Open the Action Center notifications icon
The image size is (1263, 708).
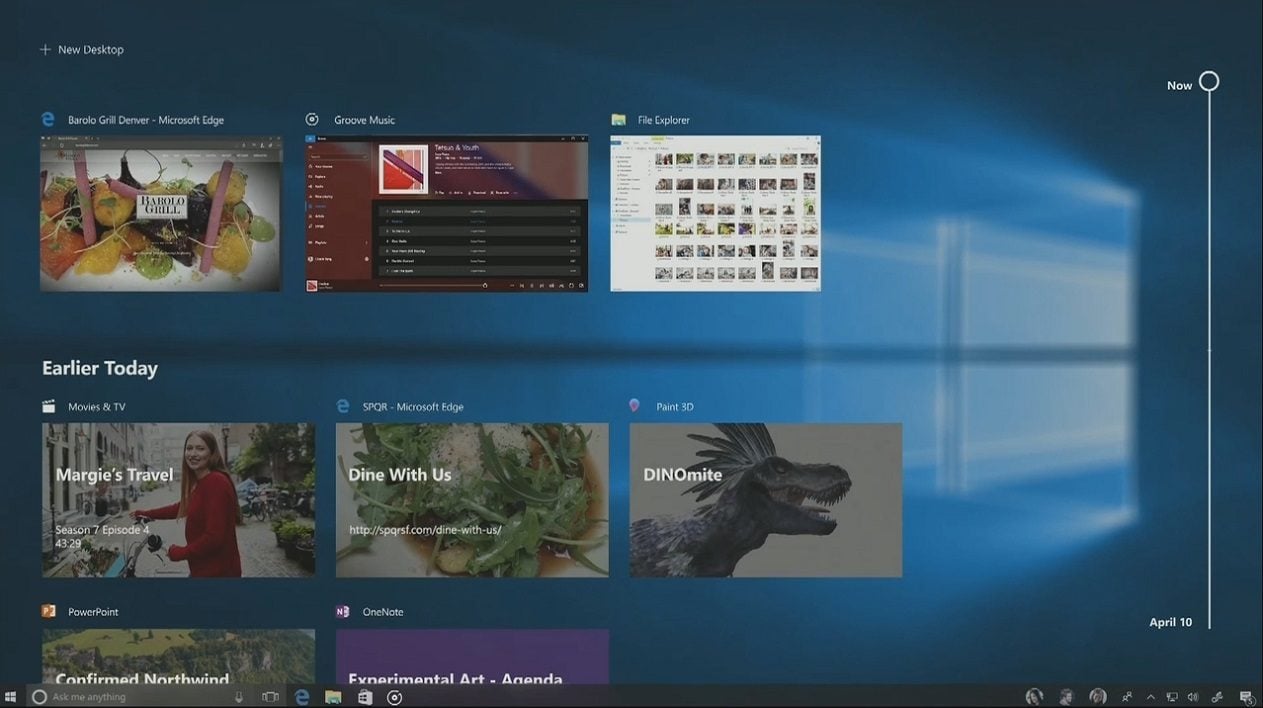click(x=1246, y=697)
